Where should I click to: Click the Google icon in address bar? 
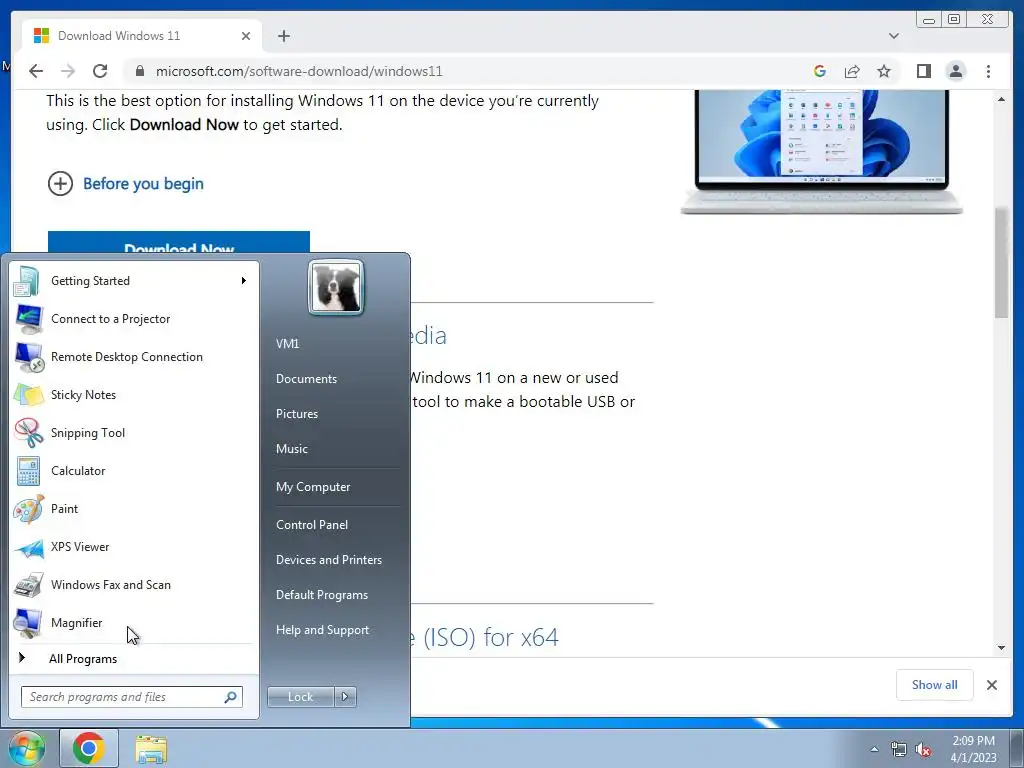(x=820, y=71)
